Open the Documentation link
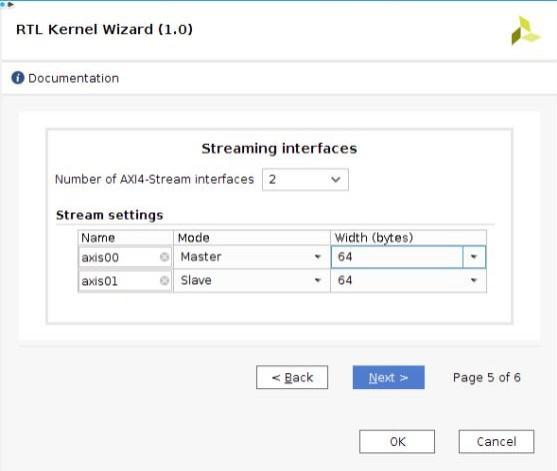The image size is (557, 471). 74,78
